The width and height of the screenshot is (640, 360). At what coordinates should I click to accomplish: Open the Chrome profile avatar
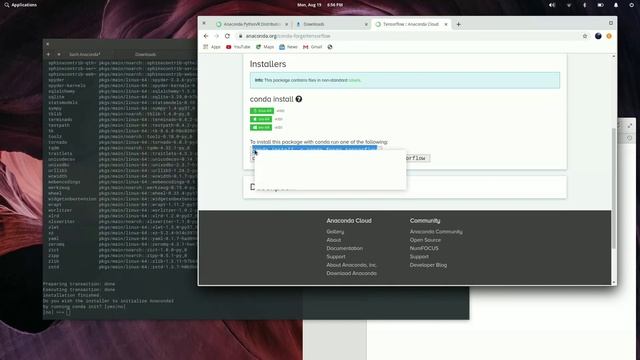(598, 36)
